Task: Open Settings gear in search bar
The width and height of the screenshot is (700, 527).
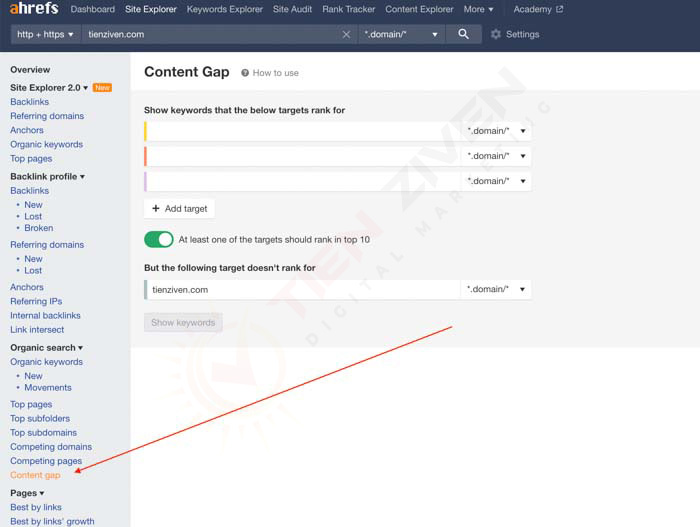Action: 496,34
